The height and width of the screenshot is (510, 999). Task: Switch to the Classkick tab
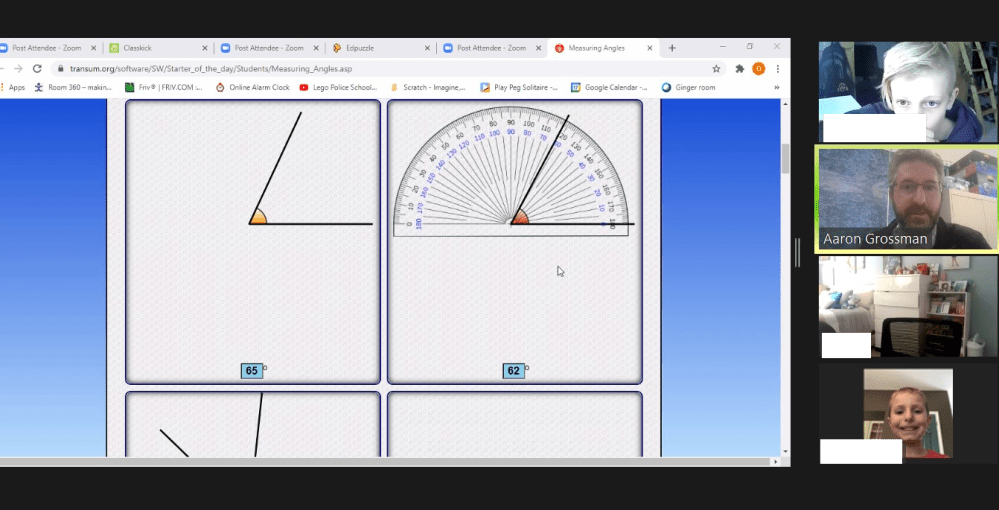150,48
